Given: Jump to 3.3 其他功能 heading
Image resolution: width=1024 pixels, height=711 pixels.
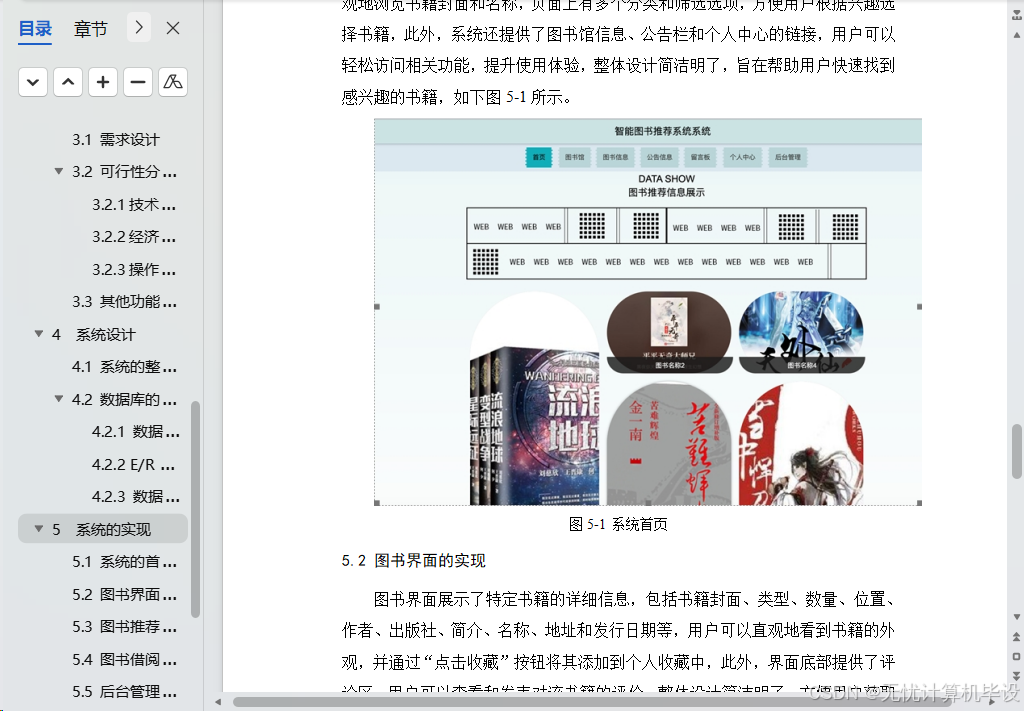Looking at the screenshot, I should (x=124, y=302).
